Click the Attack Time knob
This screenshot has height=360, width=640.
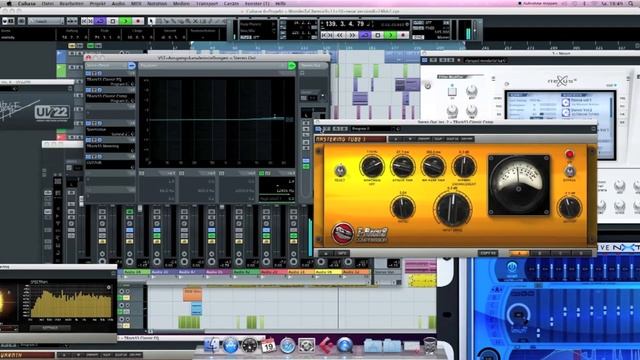point(402,167)
